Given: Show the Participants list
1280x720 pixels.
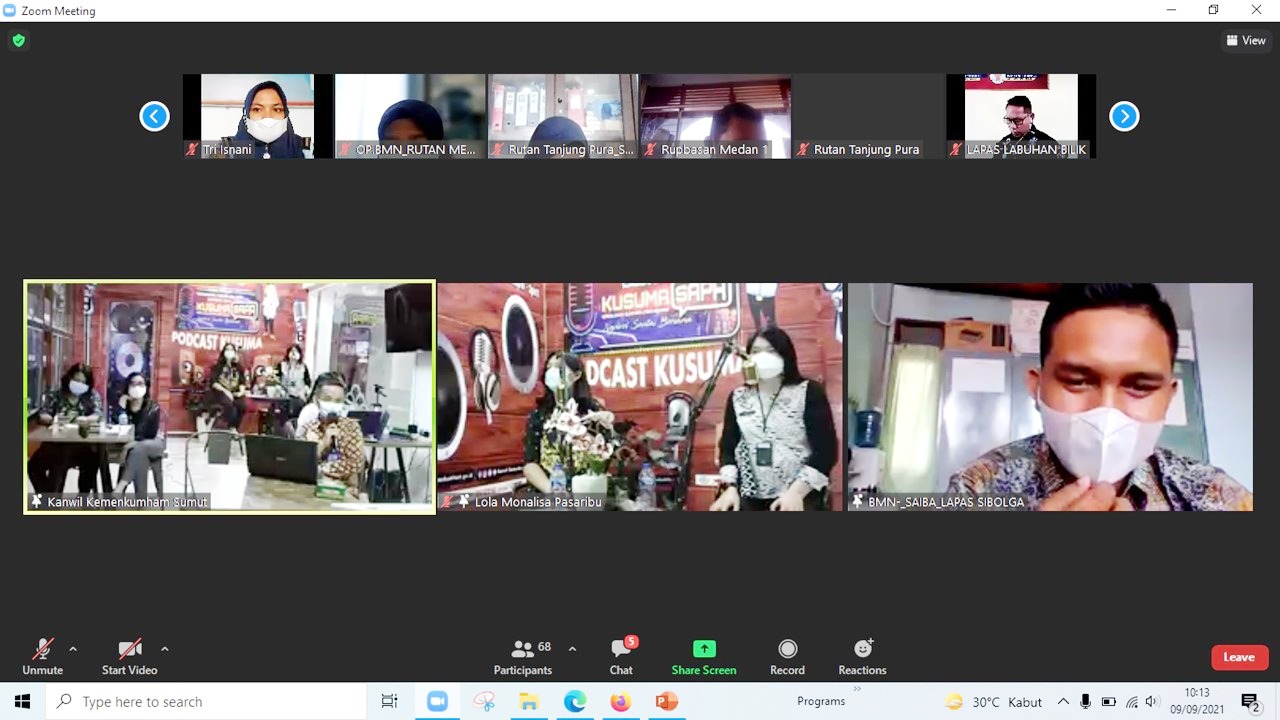Looking at the screenshot, I should click(523, 656).
